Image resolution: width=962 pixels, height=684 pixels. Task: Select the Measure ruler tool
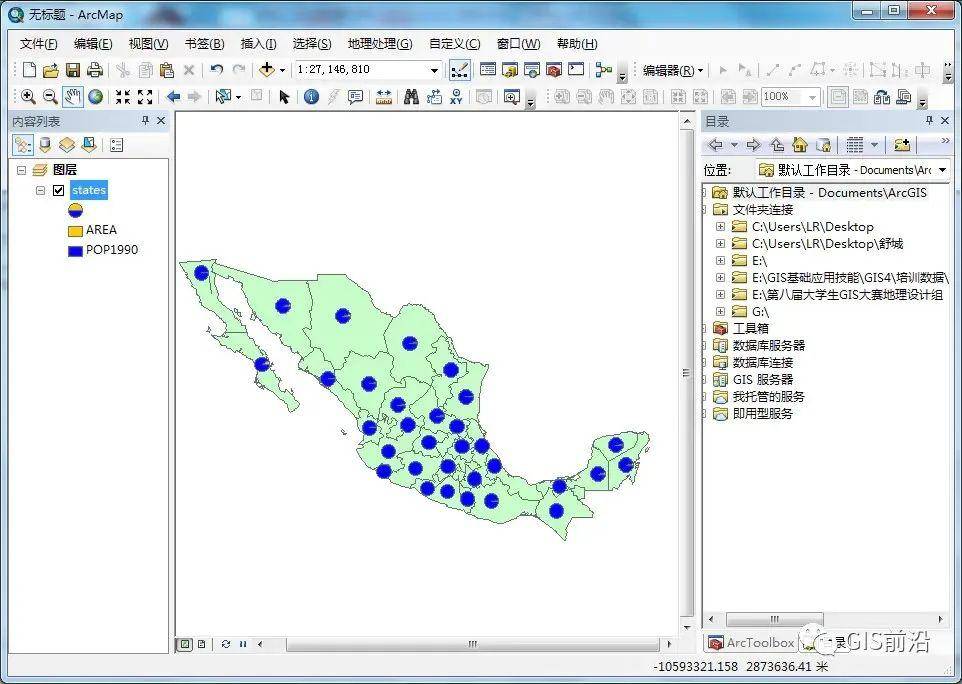[384, 97]
